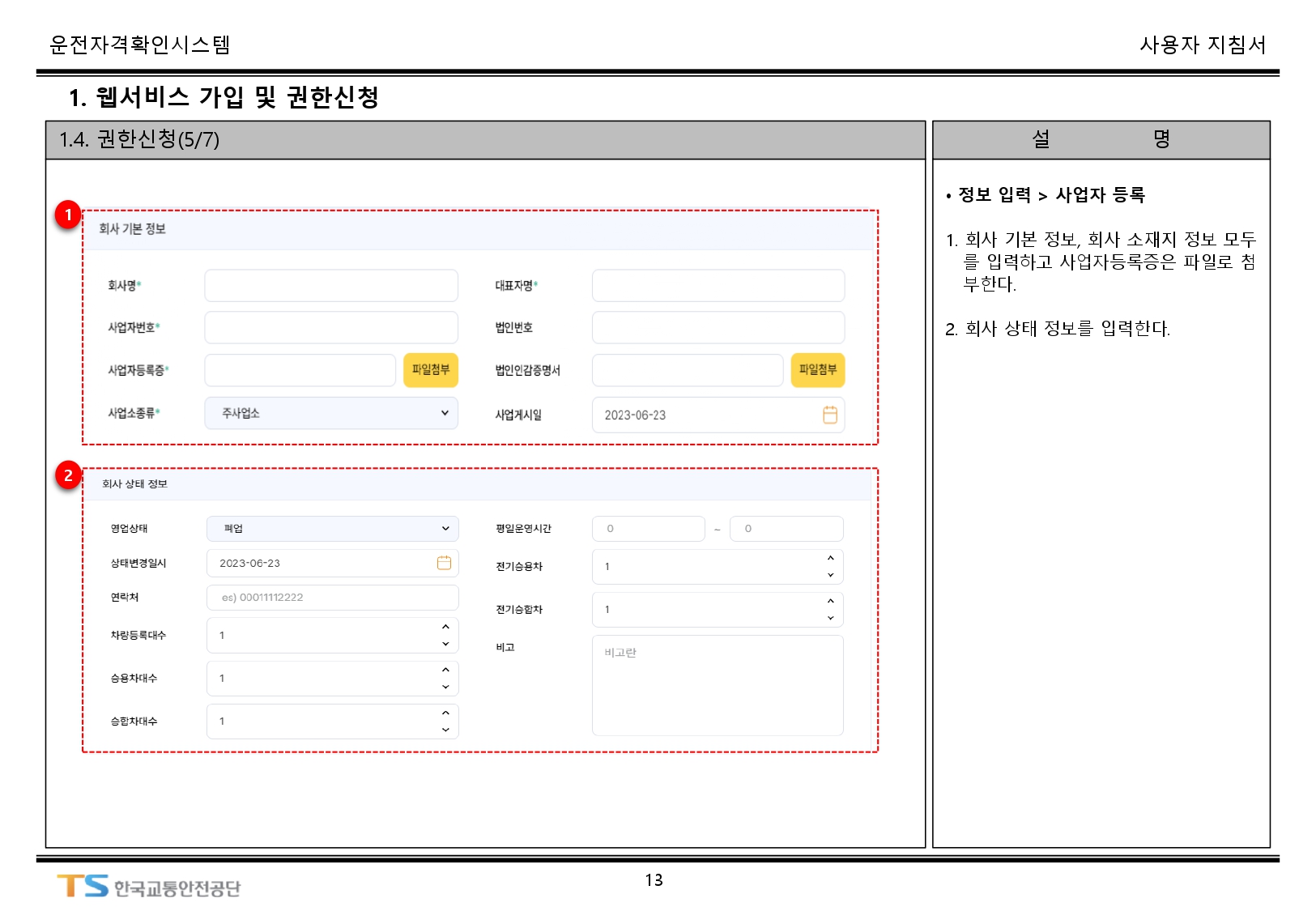Increase 전기승용차 value with up arrow
This screenshot has height=911, width=1316.
830,558
